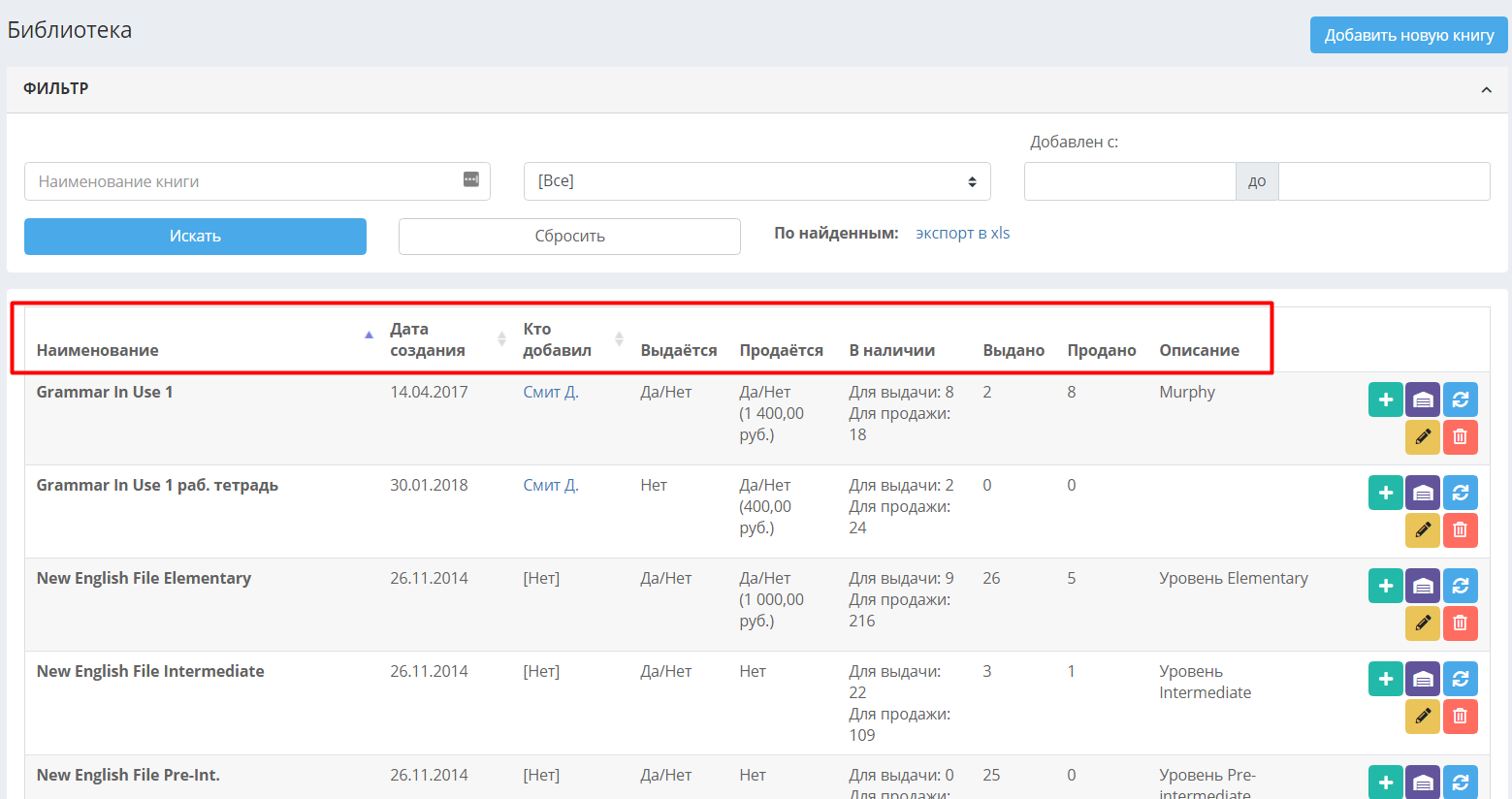Click blue refresh icon for Grammar In Use 1

pos(1460,399)
